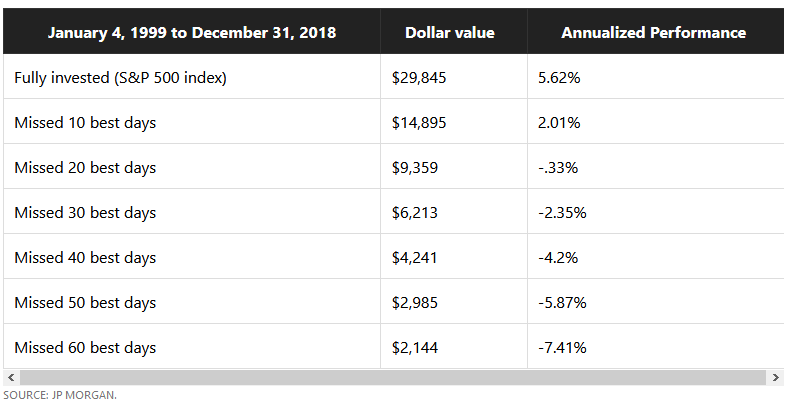Select the Missed 20 best days row label
Image resolution: width=791 pixels, height=409 pixels.
coord(85,168)
